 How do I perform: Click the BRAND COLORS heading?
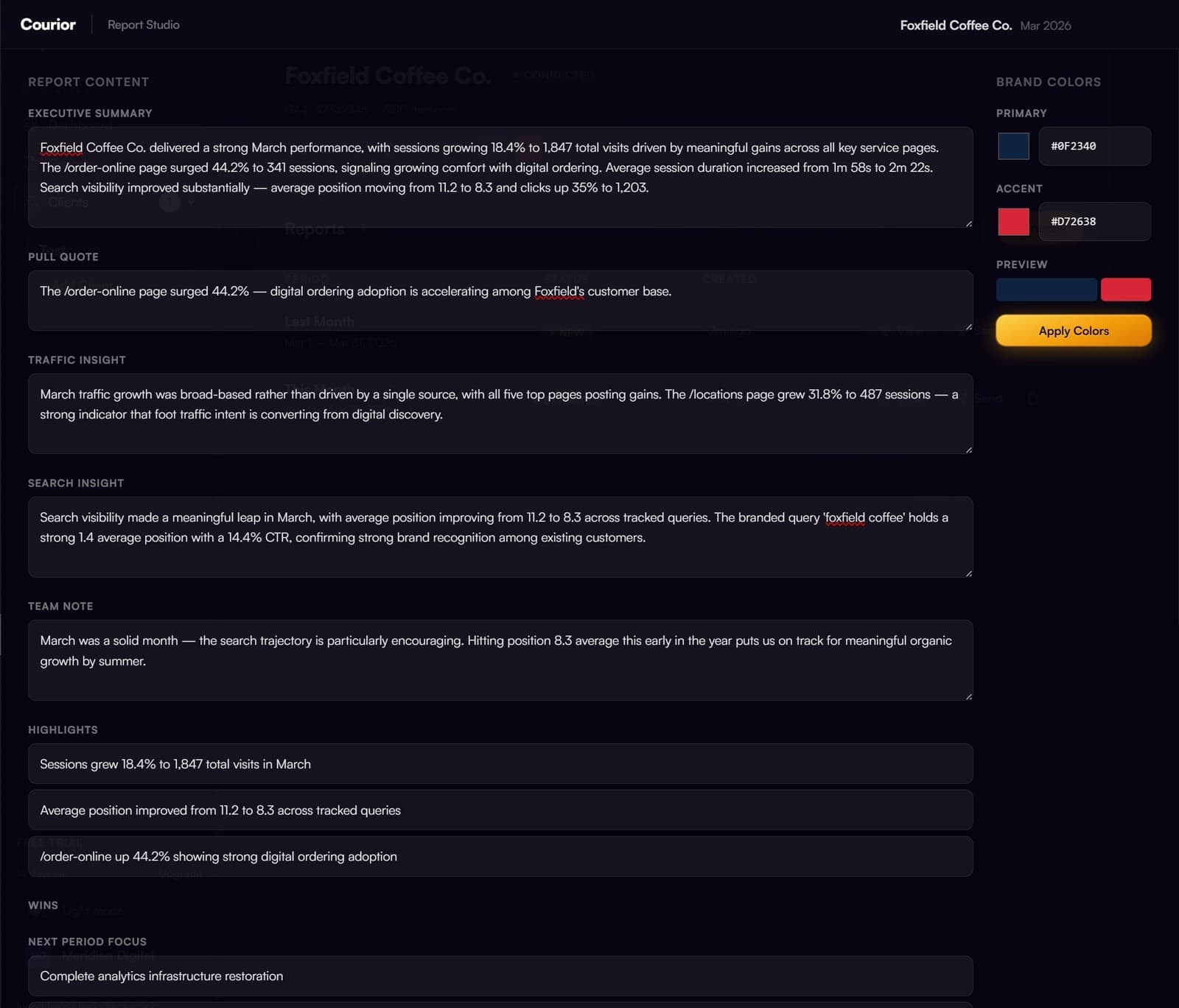click(1049, 82)
